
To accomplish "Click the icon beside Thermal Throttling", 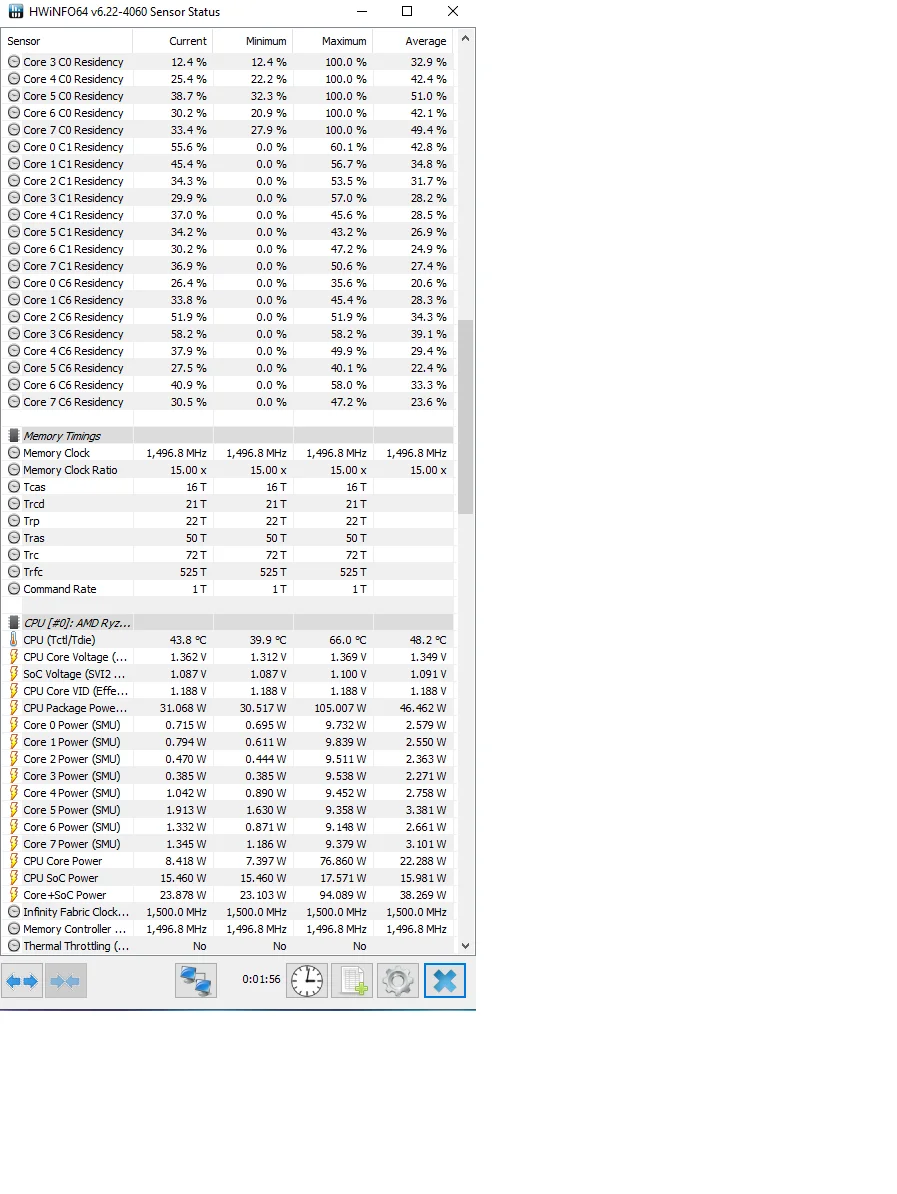I will 14,946.
